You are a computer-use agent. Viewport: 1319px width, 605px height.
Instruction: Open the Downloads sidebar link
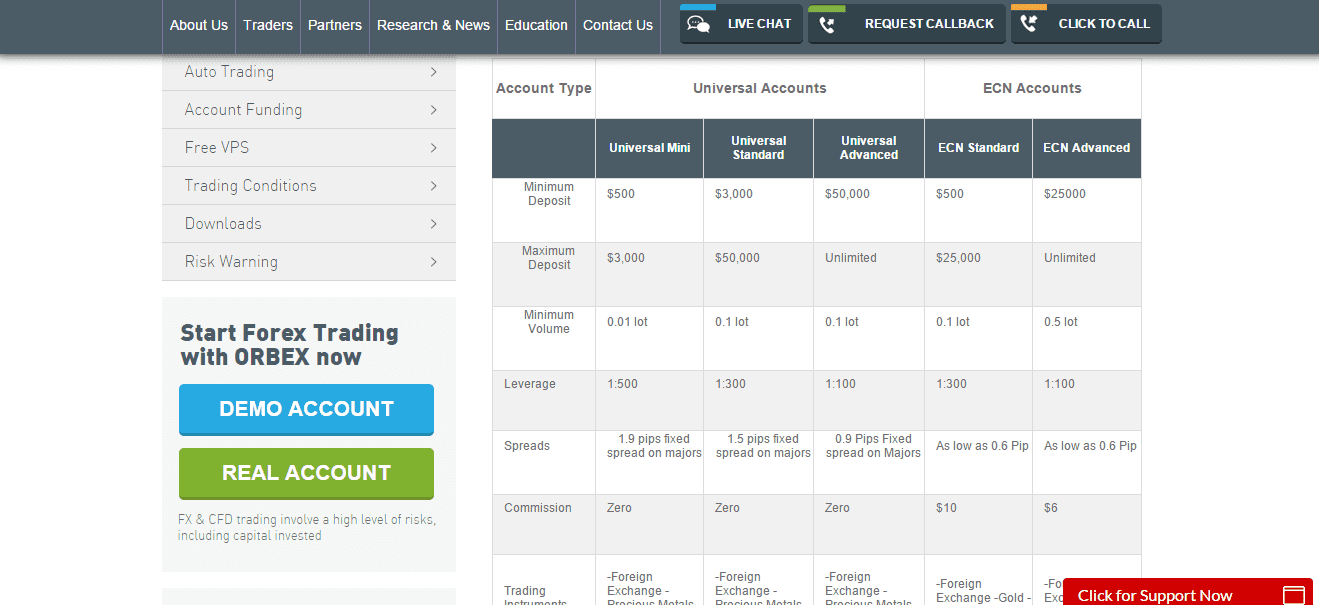coord(309,224)
